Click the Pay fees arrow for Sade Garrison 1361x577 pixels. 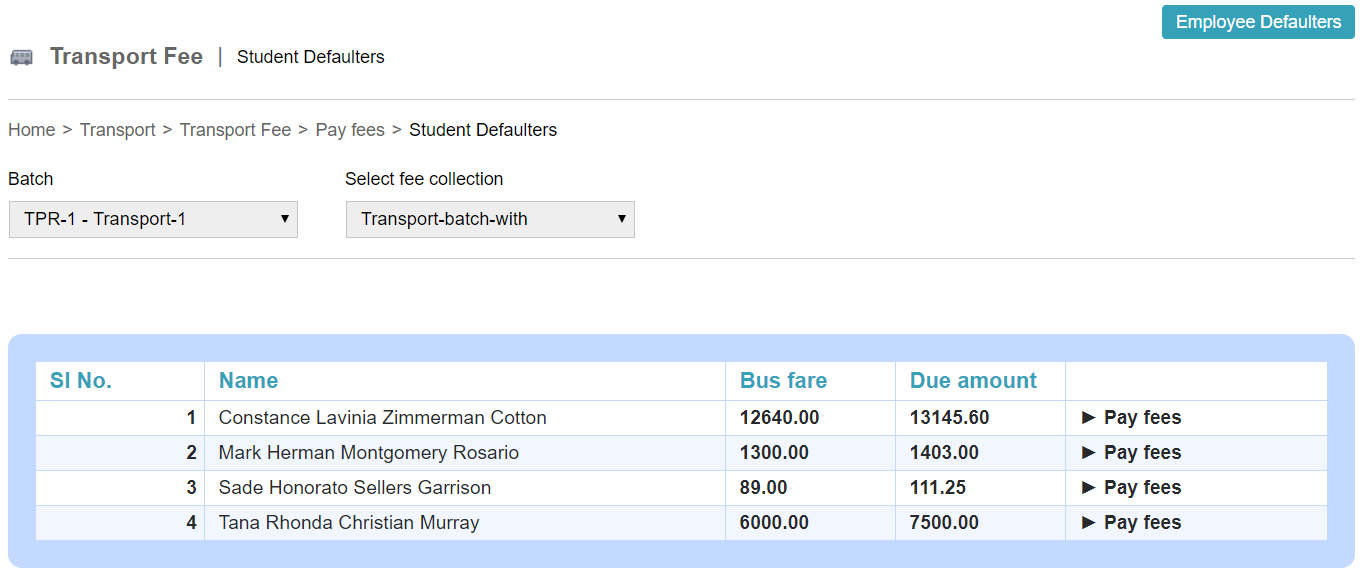(1089, 488)
